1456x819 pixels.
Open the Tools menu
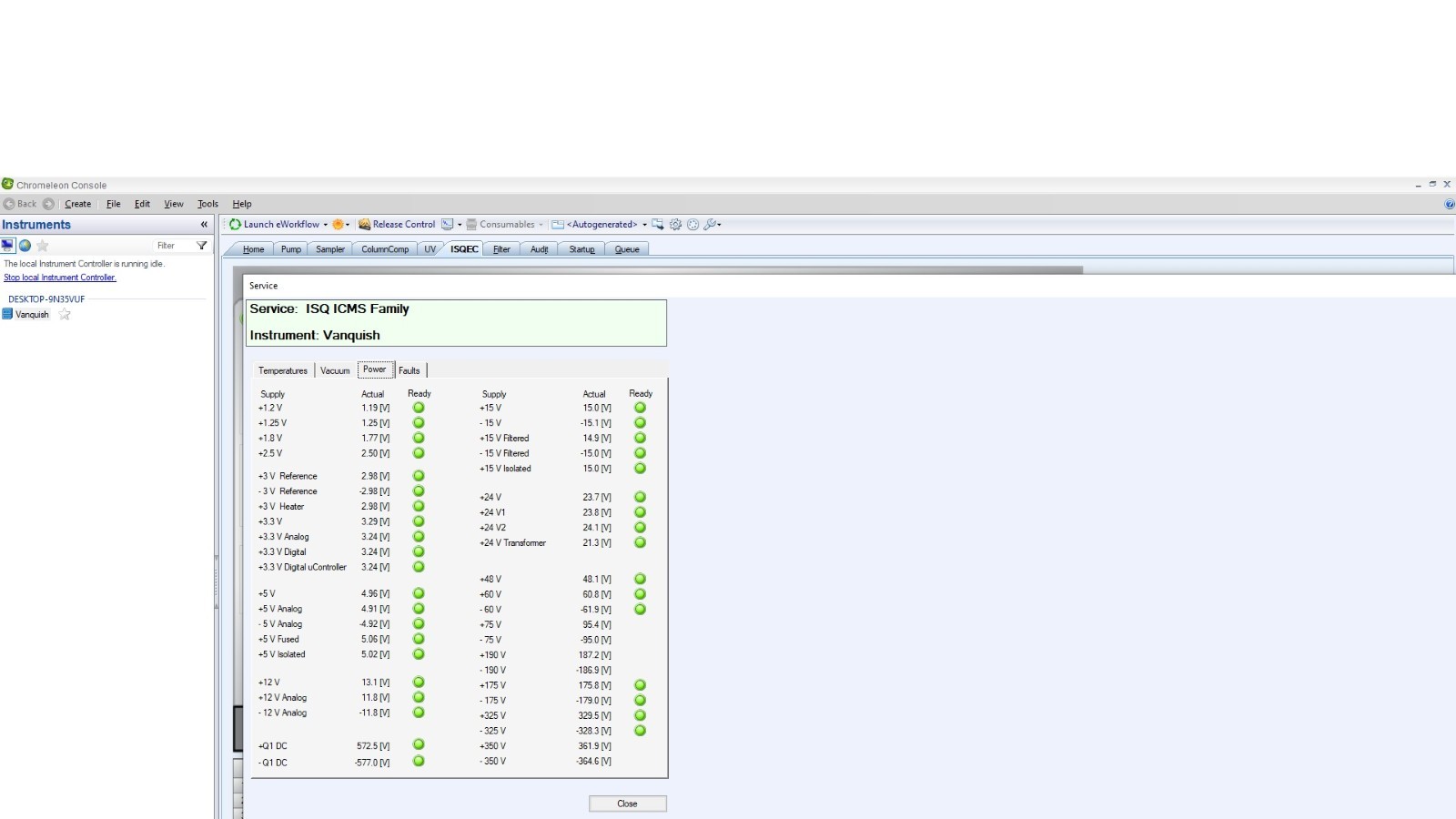click(x=207, y=204)
